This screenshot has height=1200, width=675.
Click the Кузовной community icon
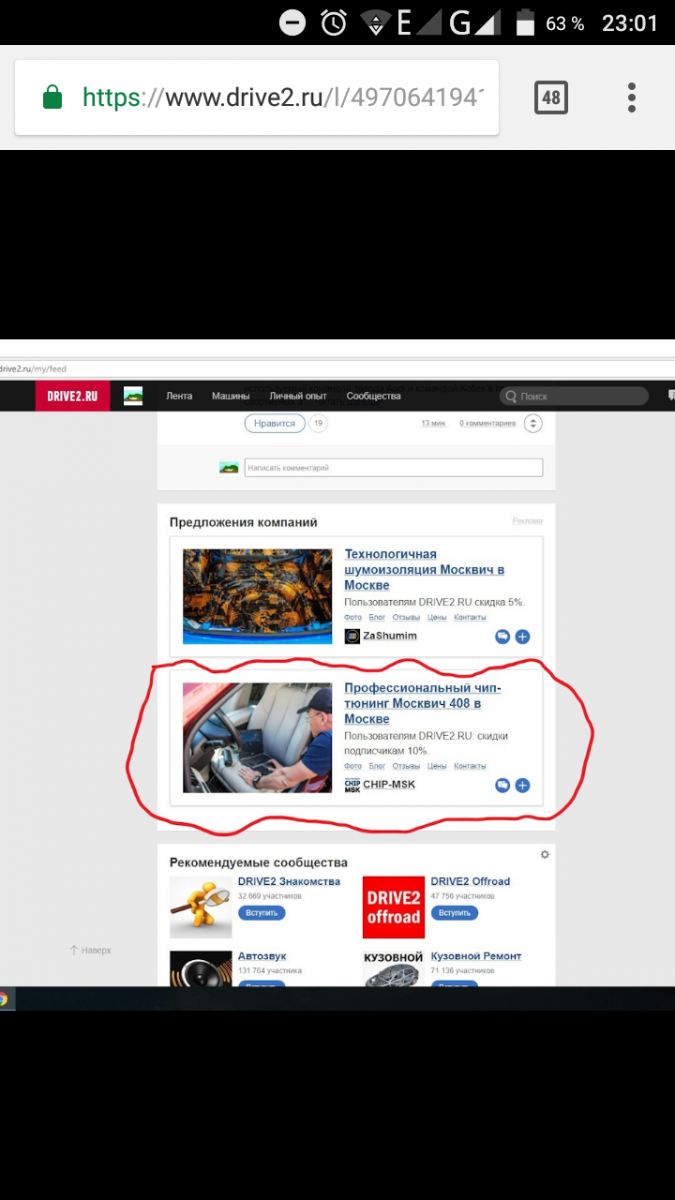click(393, 968)
